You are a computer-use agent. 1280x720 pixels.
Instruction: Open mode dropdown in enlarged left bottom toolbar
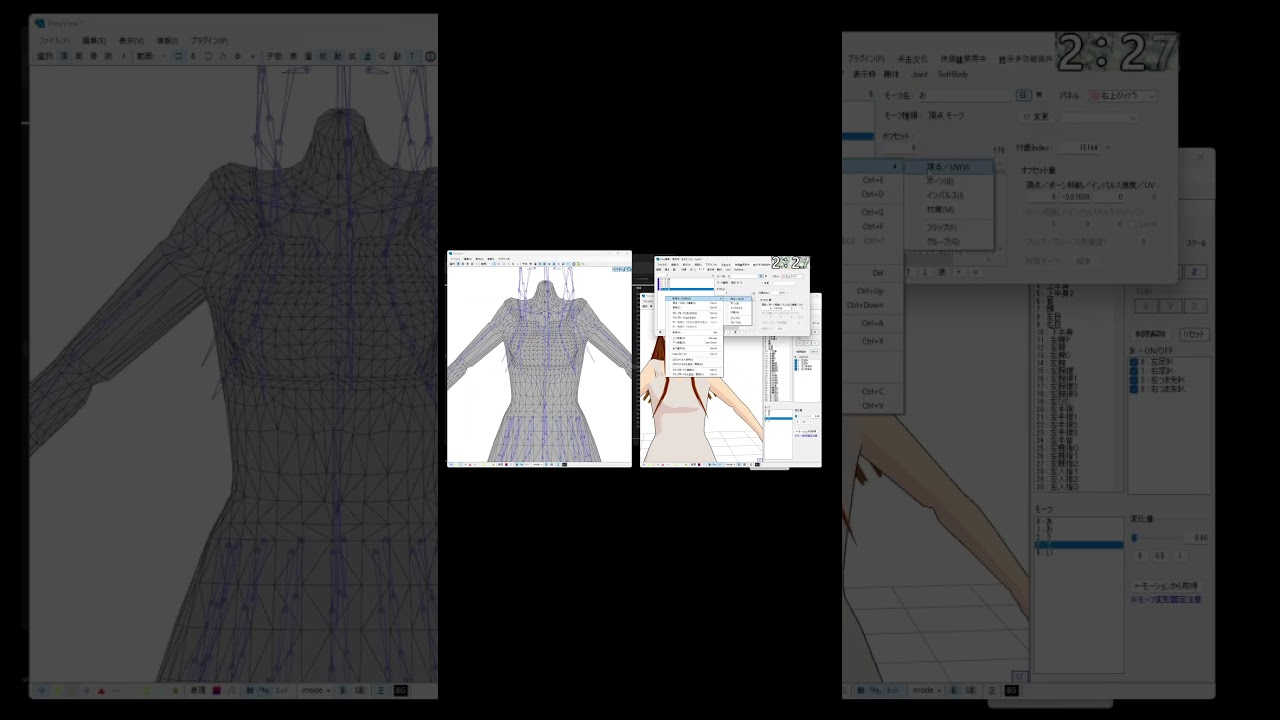point(317,690)
